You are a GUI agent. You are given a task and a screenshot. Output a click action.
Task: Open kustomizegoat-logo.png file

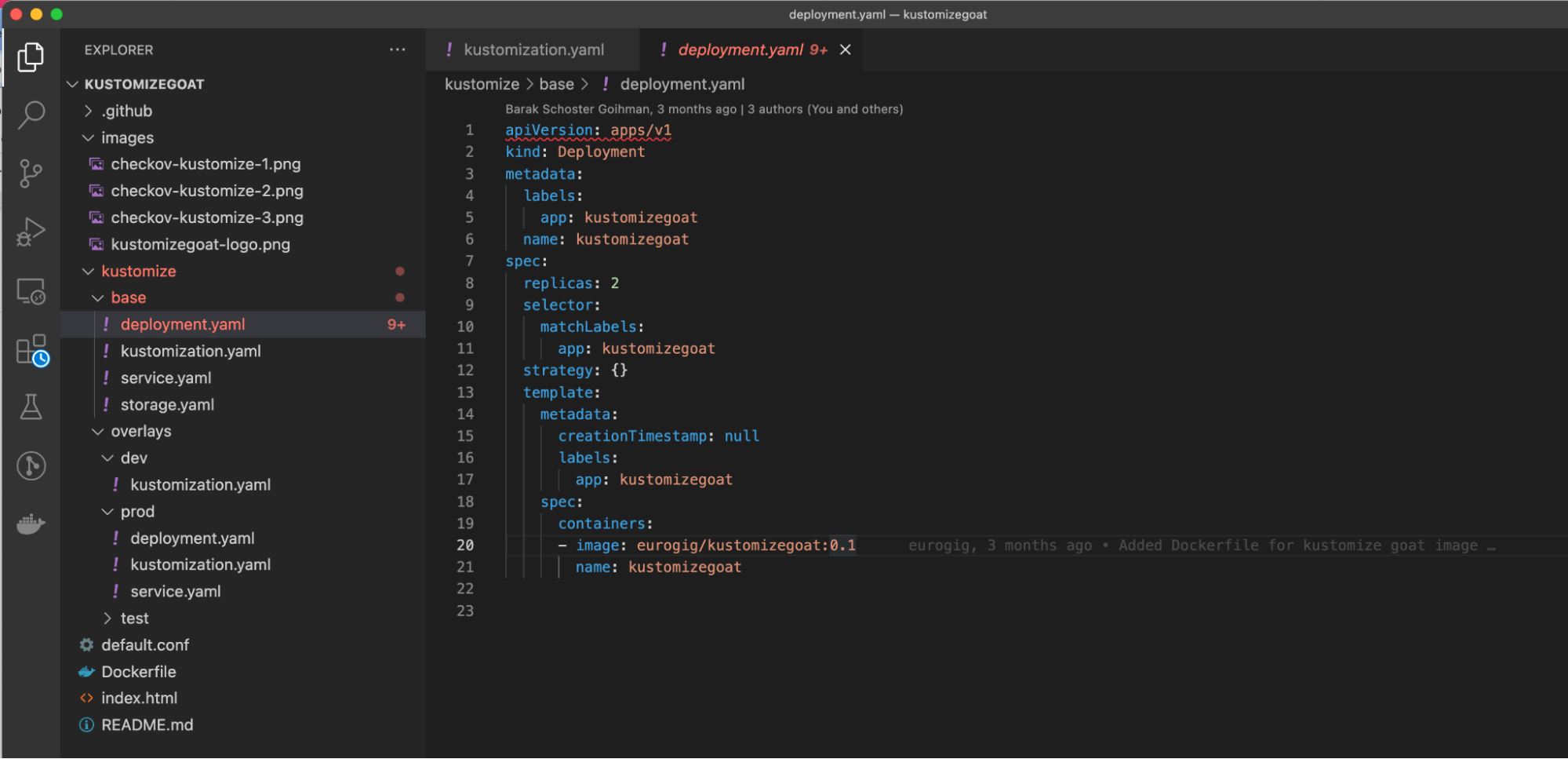pos(243,244)
